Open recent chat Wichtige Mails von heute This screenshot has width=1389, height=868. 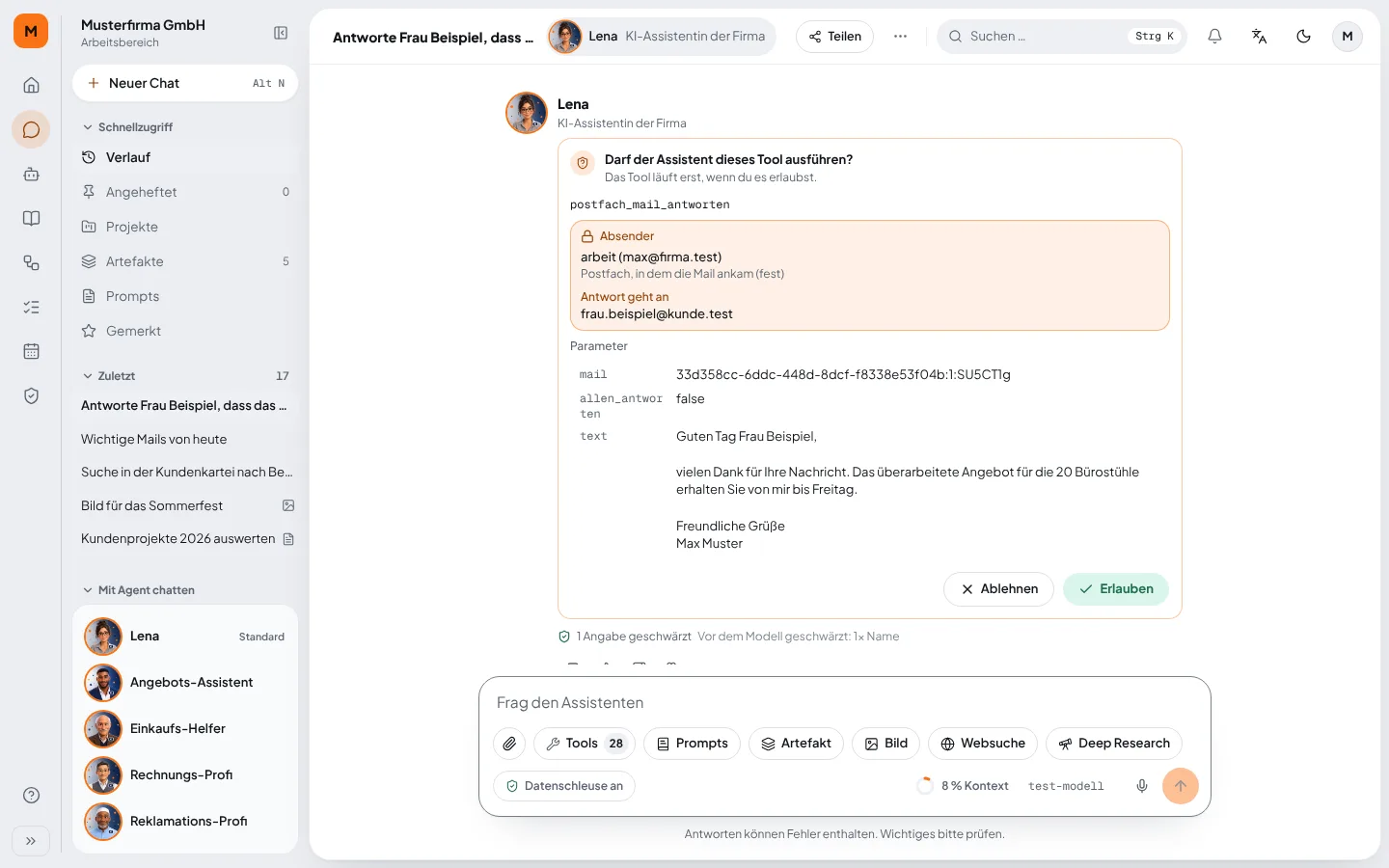tap(185, 439)
